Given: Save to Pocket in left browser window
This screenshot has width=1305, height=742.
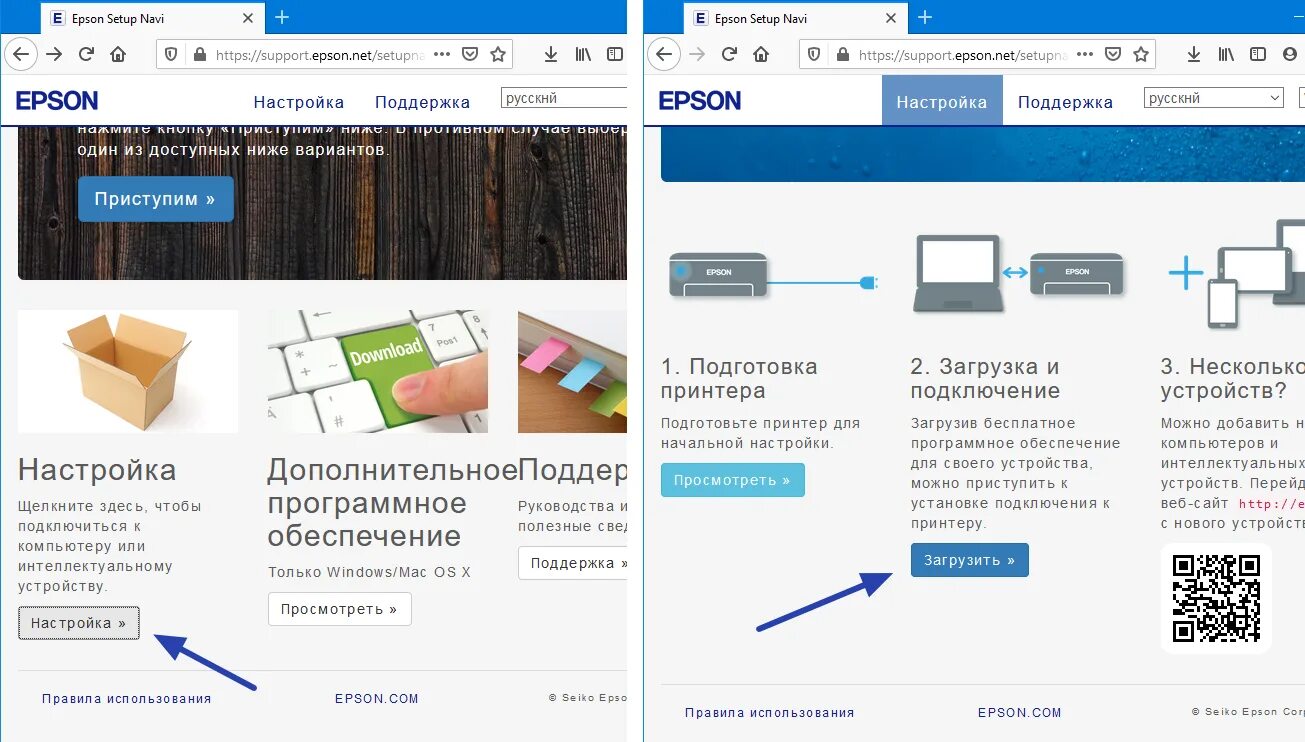Looking at the screenshot, I should 469,55.
